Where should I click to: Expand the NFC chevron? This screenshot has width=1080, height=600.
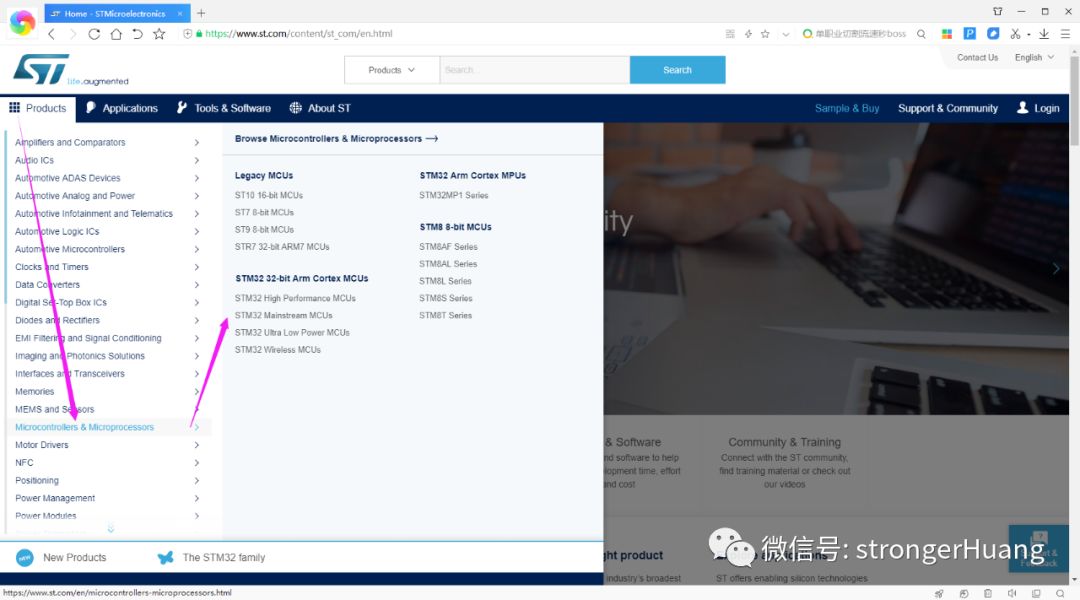(x=196, y=463)
